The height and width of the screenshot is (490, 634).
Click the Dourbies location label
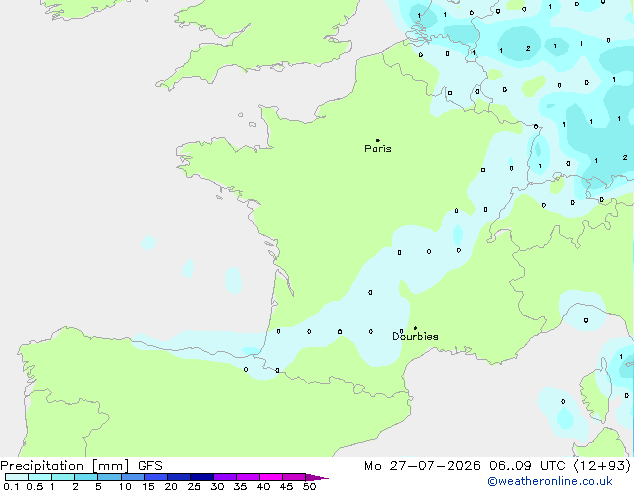pyautogui.click(x=415, y=336)
